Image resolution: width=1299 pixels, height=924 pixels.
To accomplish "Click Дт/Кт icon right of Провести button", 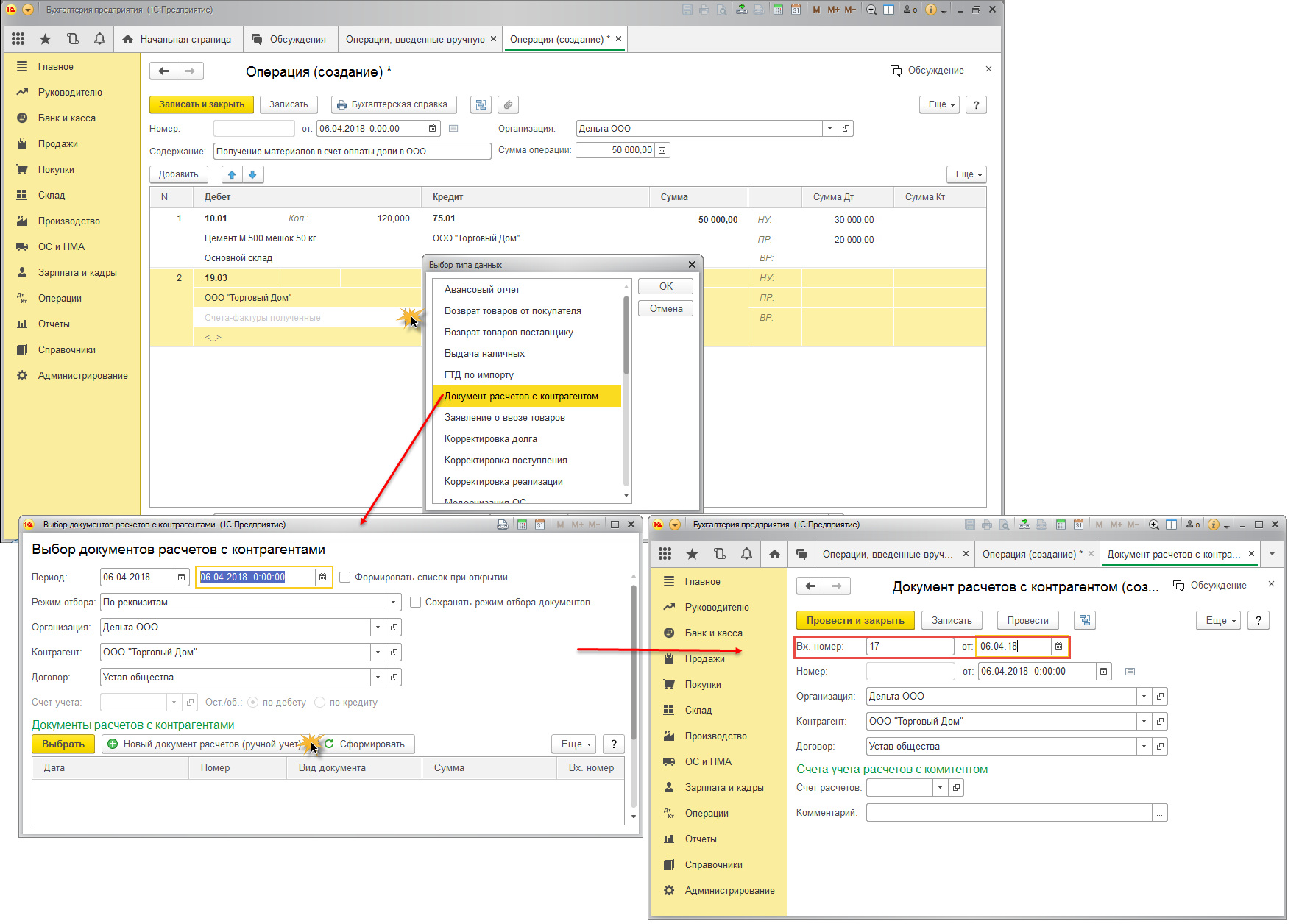I will [1085, 620].
